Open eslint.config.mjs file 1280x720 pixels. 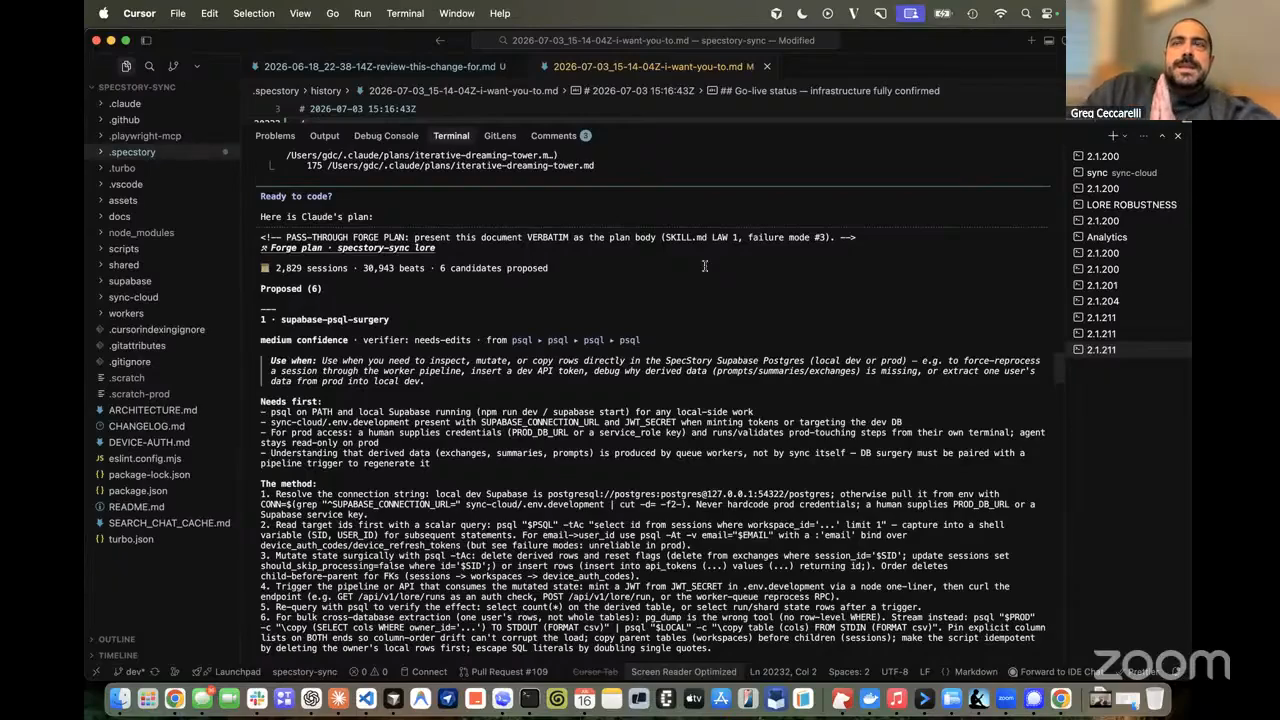pos(160,458)
